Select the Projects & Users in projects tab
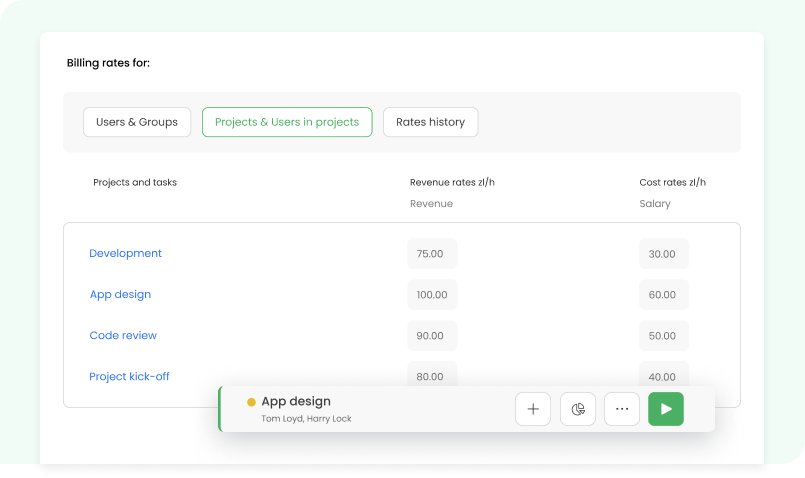Screen dimensions: 805x478 pos(287,122)
